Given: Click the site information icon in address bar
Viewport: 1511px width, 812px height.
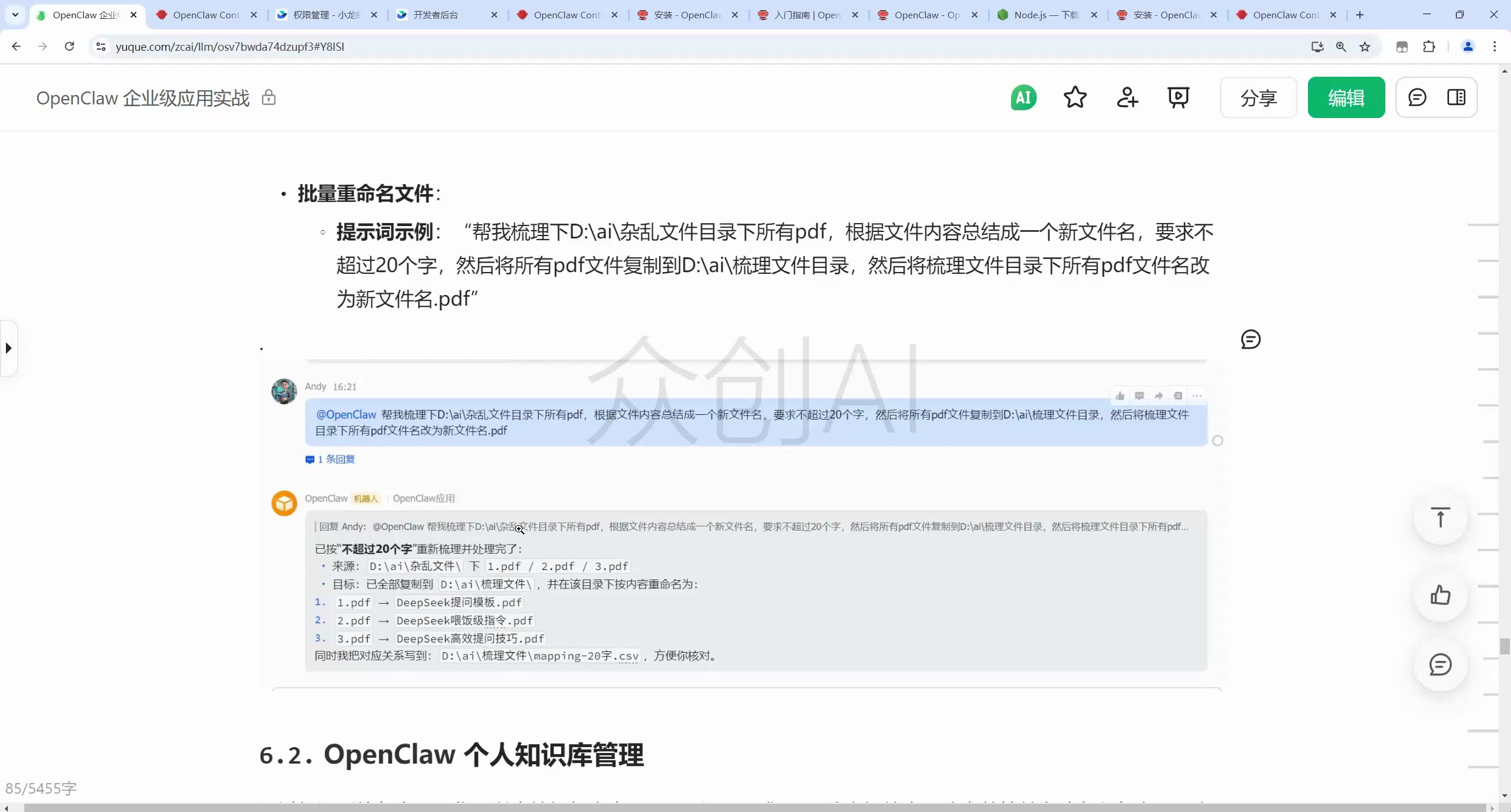Looking at the screenshot, I should [101, 47].
